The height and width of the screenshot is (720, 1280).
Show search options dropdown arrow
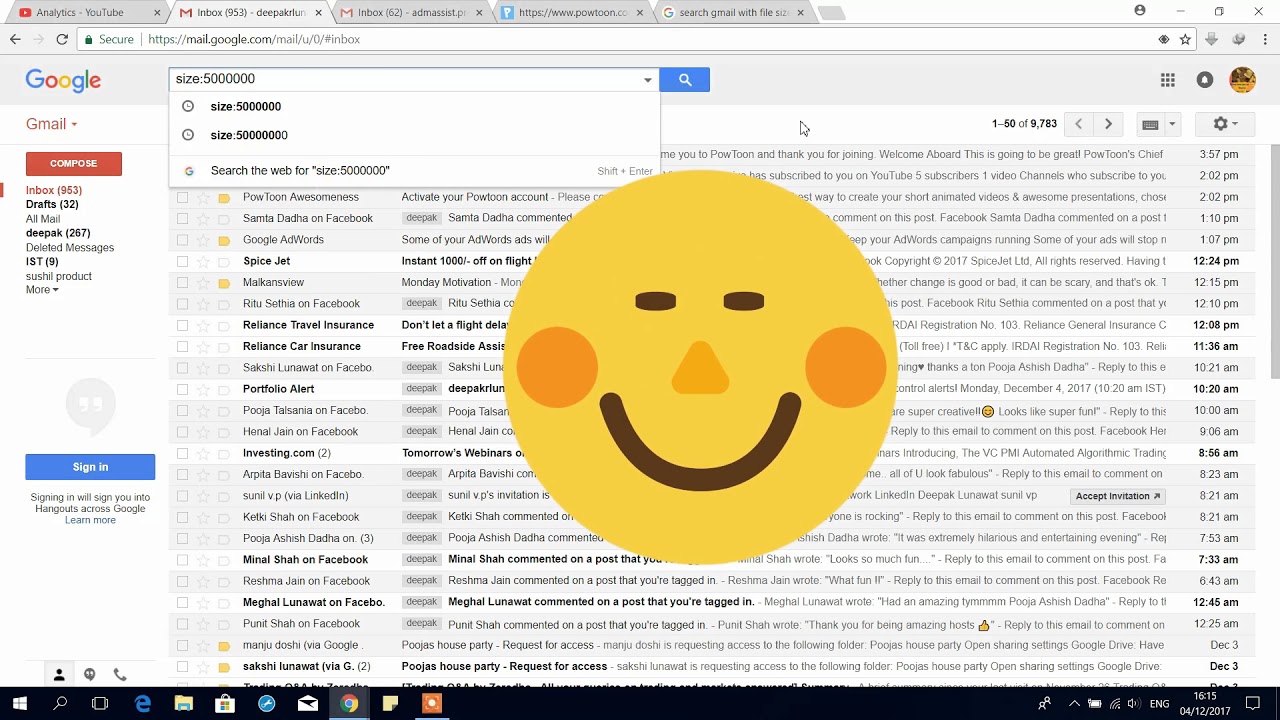(647, 80)
